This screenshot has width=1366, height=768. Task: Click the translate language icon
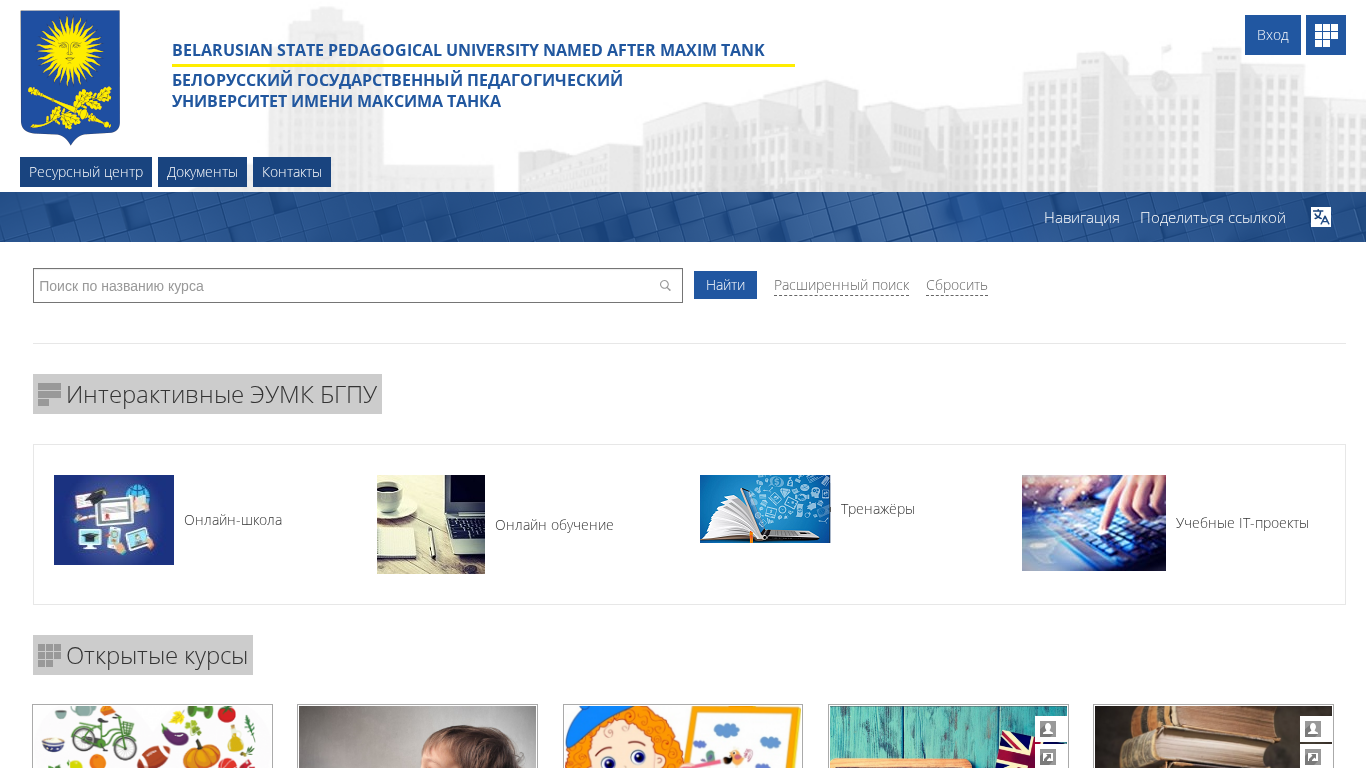point(1321,217)
